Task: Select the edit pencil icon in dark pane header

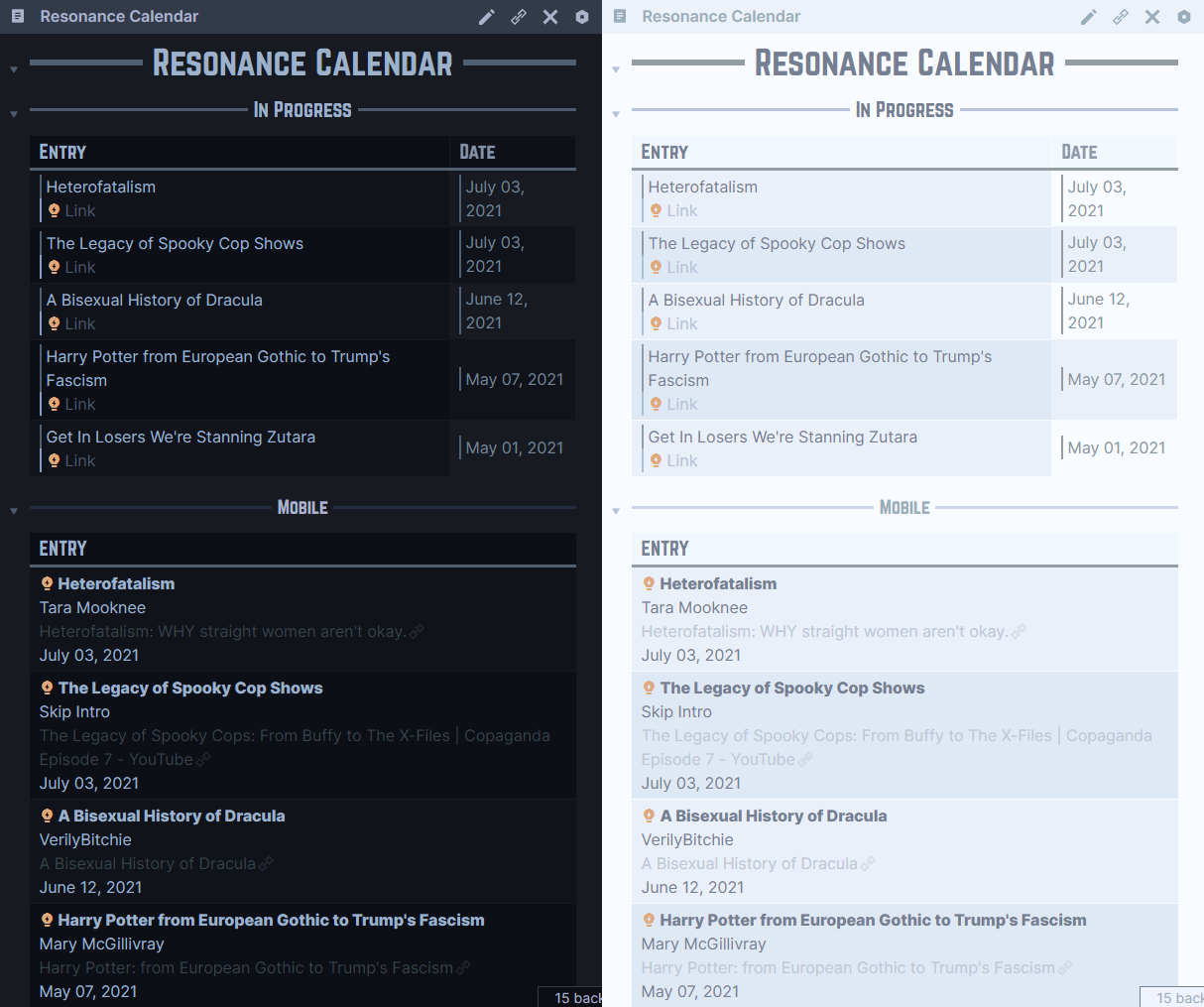Action: click(487, 16)
